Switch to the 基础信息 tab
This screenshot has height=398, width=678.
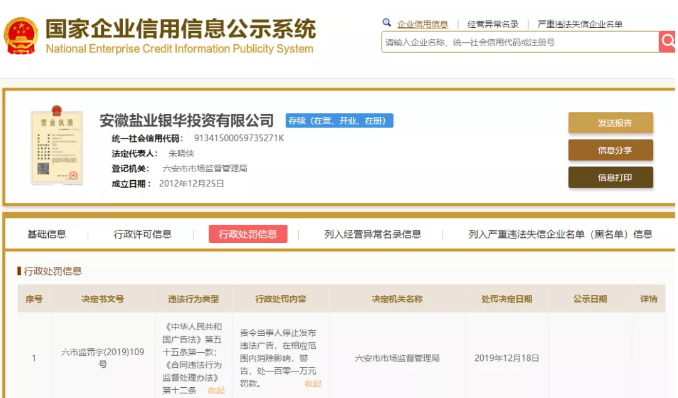[x=47, y=234]
